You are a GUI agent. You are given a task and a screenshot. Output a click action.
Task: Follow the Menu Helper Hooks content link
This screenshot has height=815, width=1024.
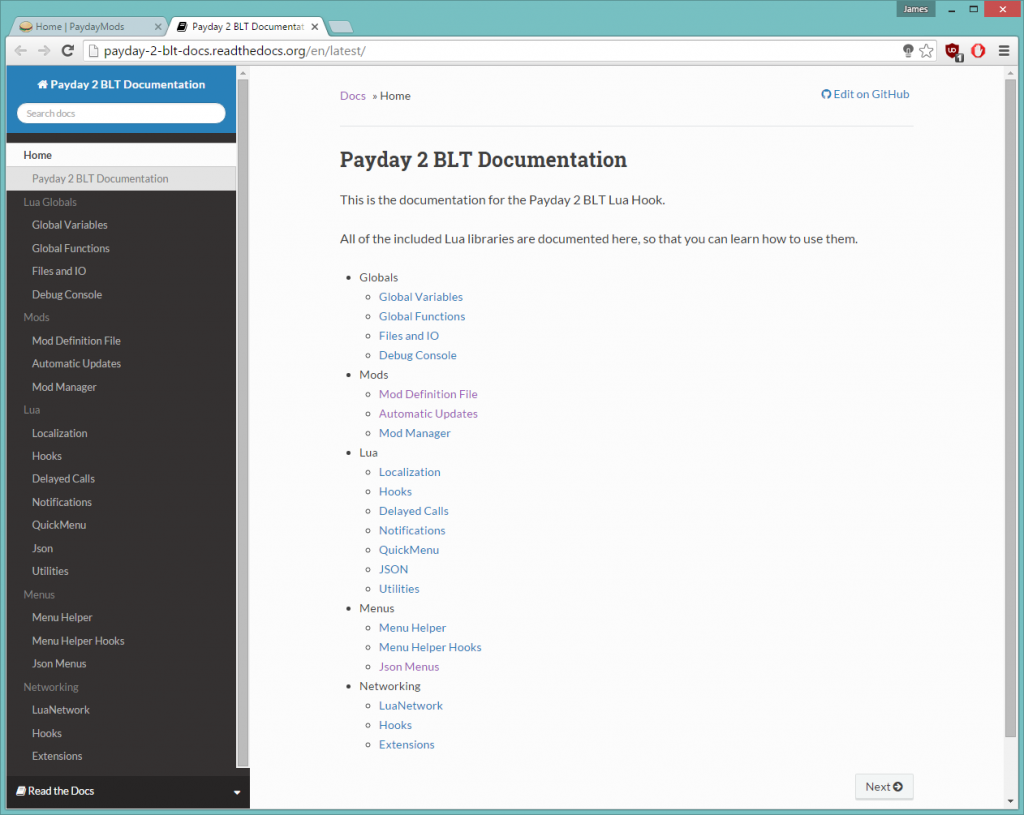(x=430, y=647)
